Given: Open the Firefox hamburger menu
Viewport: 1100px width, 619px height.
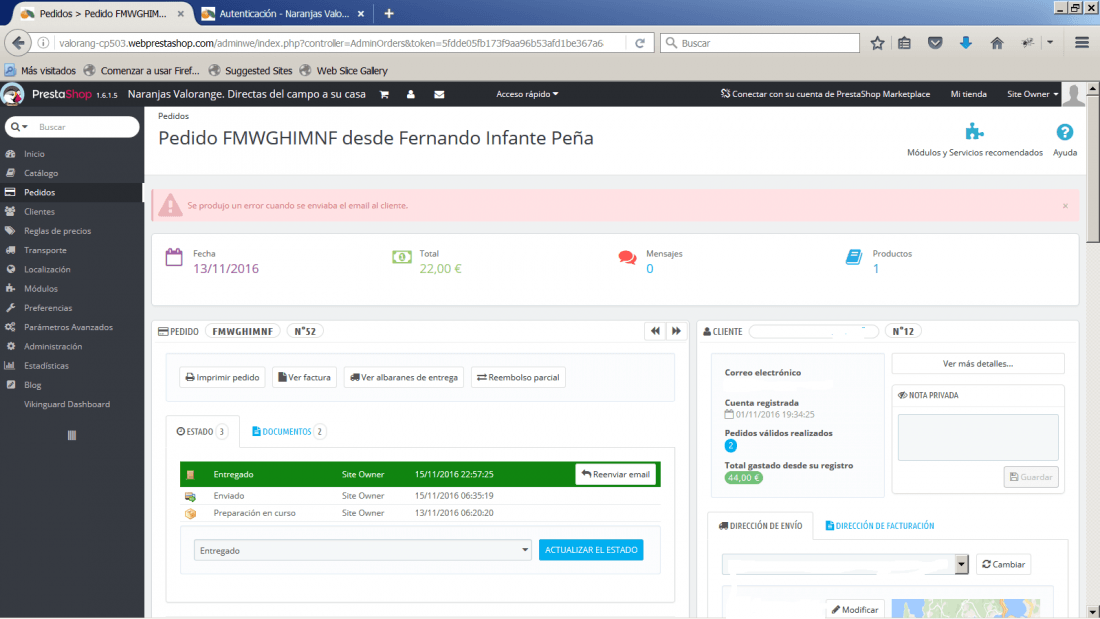Looking at the screenshot, I should tap(1082, 43).
